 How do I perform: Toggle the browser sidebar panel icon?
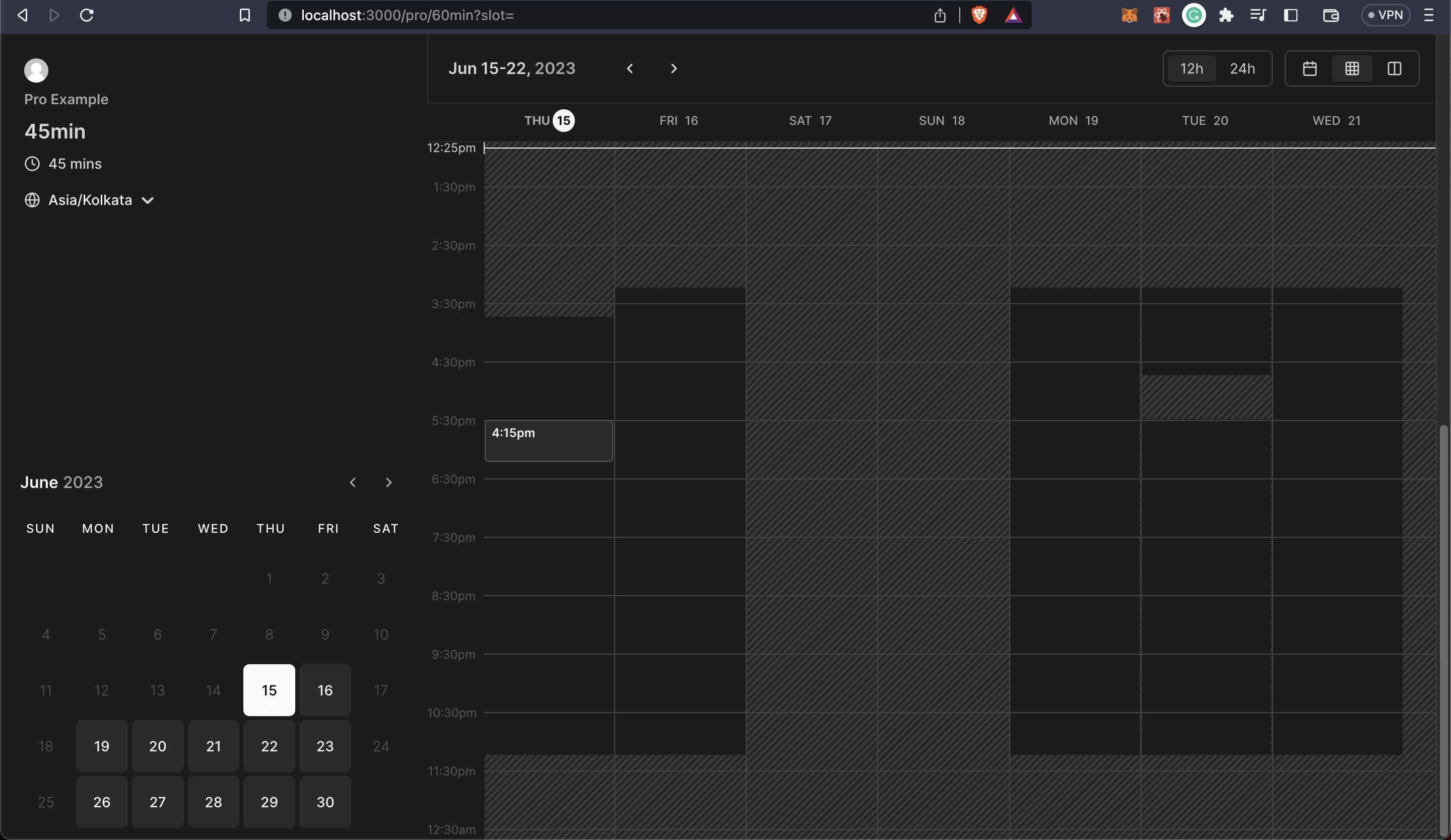tap(1290, 15)
